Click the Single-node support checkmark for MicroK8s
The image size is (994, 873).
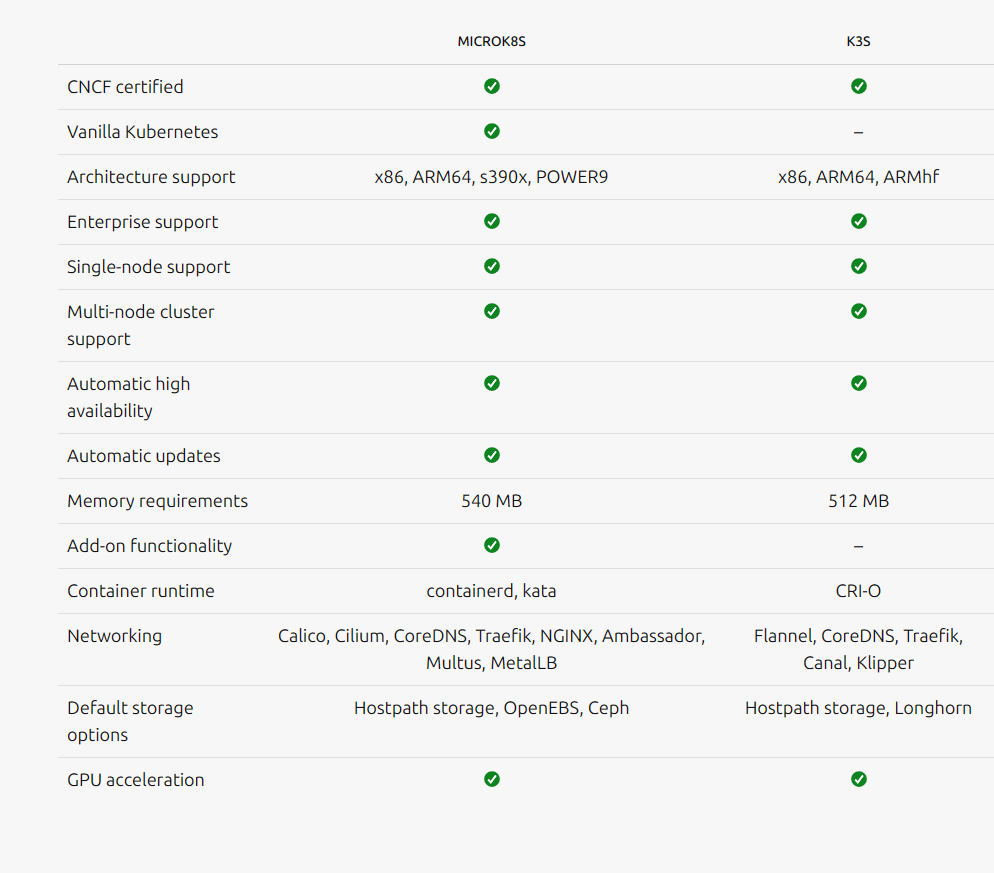tap(491, 266)
